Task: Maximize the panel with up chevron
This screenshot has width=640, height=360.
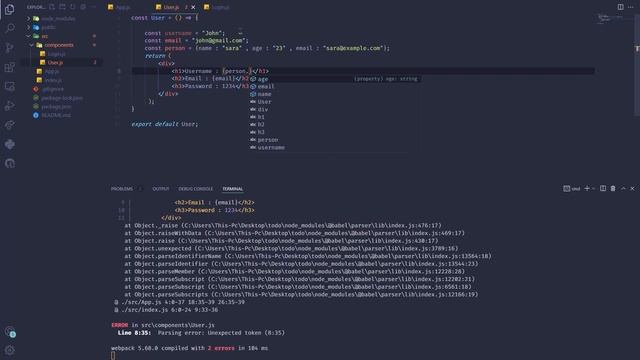Action: coord(623,189)
